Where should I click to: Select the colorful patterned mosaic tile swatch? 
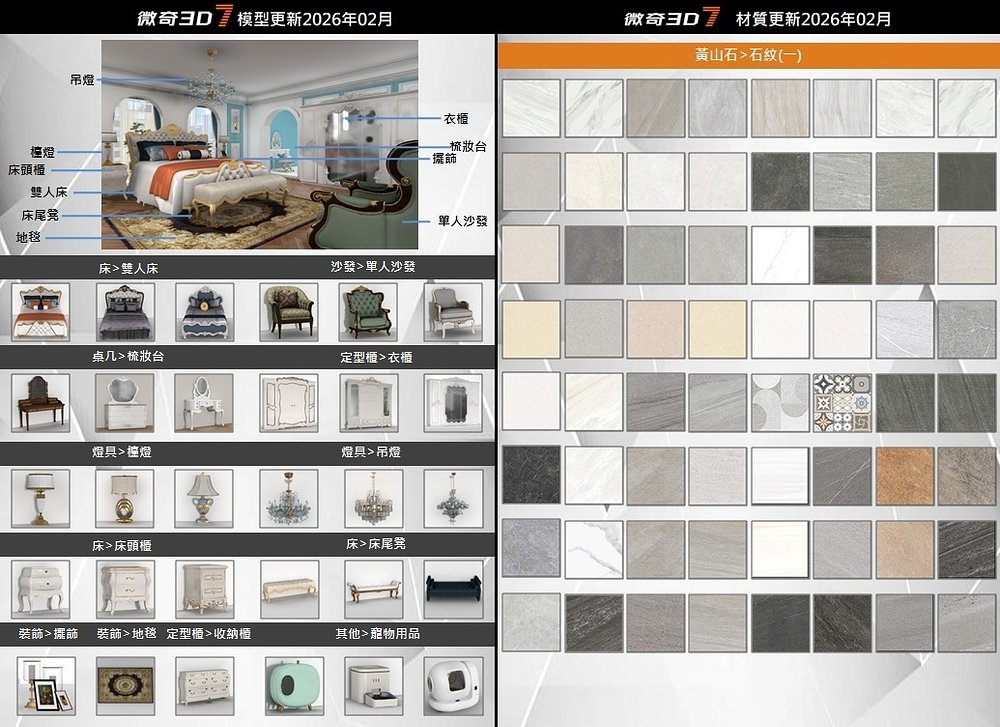pos(842,403)
